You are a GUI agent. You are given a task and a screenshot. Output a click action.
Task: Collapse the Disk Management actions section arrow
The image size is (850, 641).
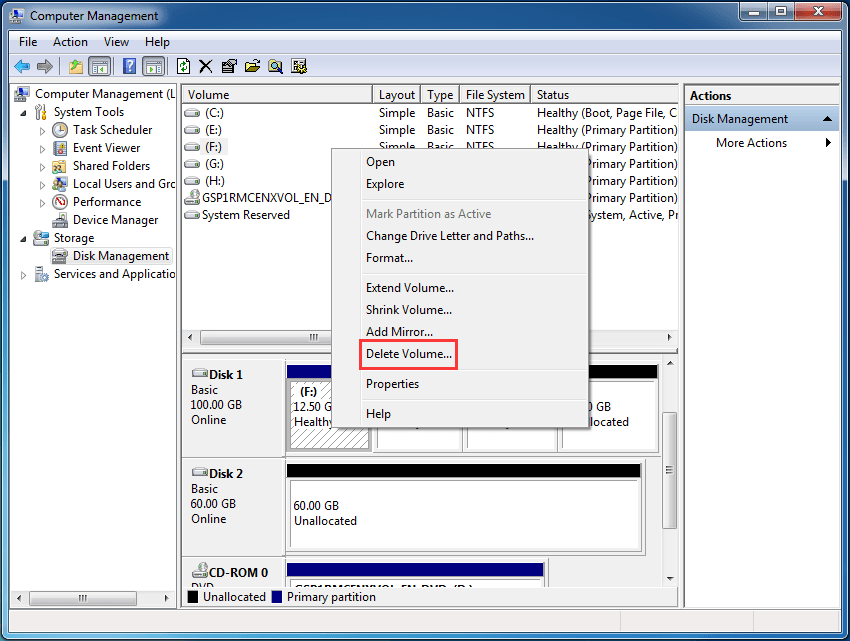coord(827,119)
